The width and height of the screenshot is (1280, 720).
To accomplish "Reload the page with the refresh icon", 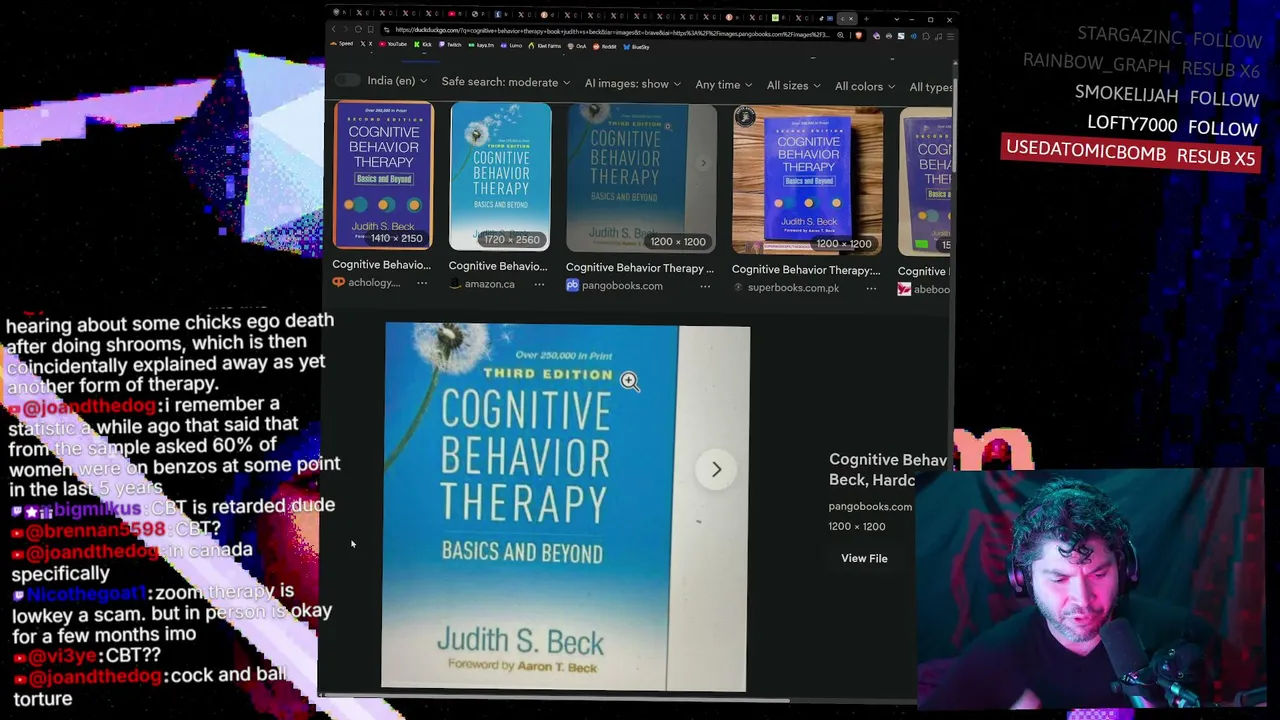I will [358, 31].
